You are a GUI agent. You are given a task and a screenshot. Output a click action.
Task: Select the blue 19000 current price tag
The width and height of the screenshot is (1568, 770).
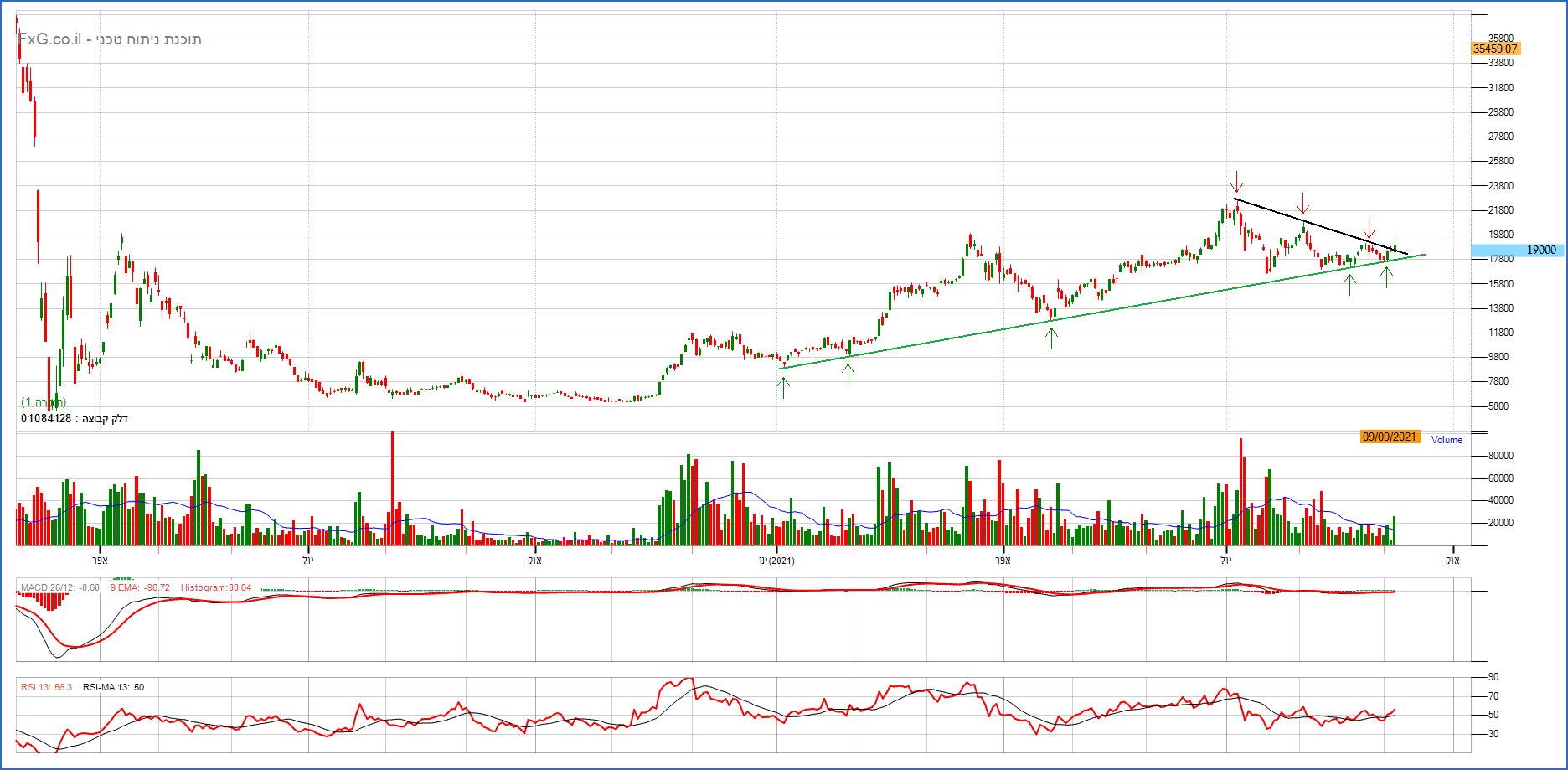coord(1517,250)
